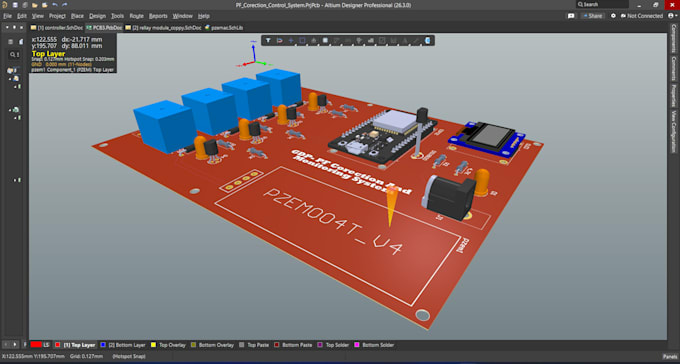Switch to the pzemac.SchLib tab
The image size is (680, 364).
point(224,27)
